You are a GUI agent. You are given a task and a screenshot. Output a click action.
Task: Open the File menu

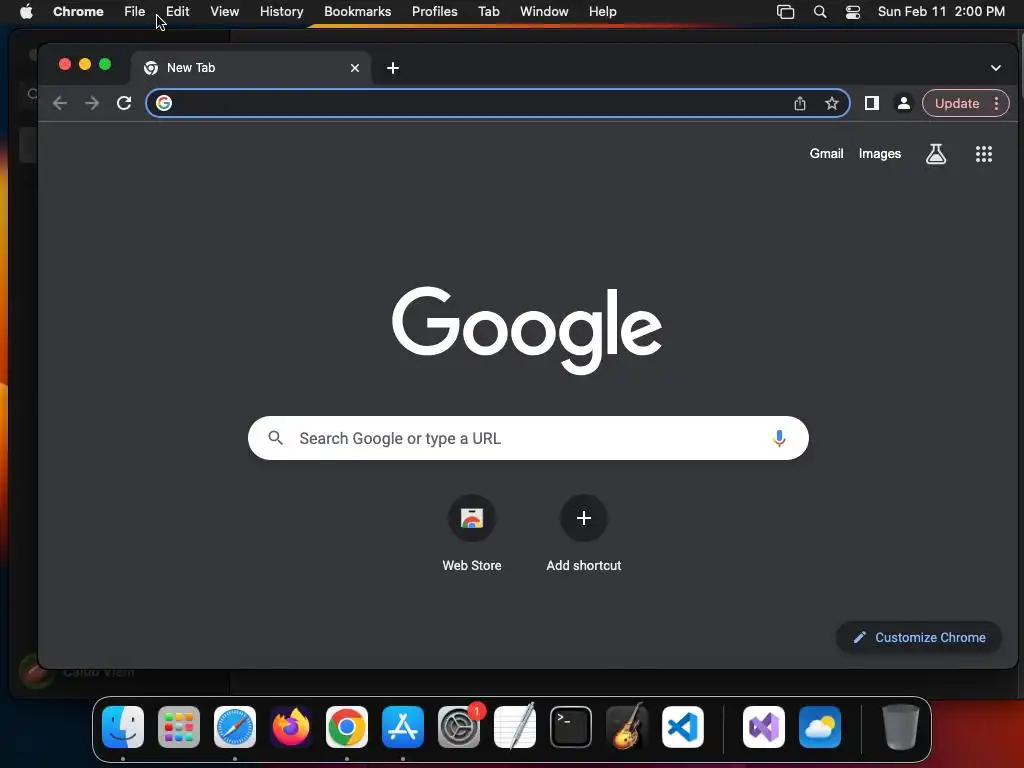[135, 12]
